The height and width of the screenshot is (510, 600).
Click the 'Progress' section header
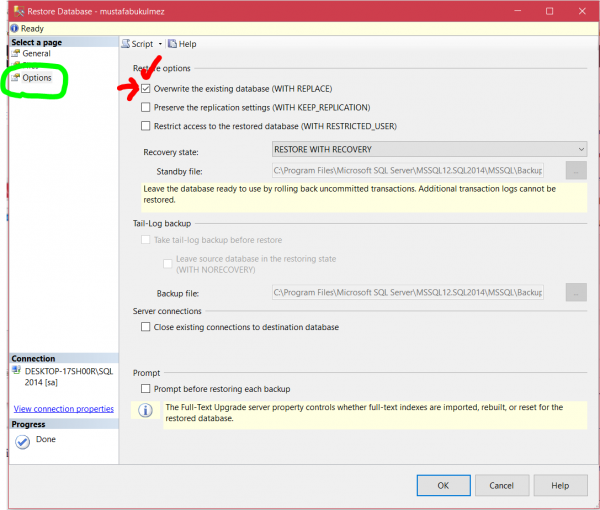(28, 424)
